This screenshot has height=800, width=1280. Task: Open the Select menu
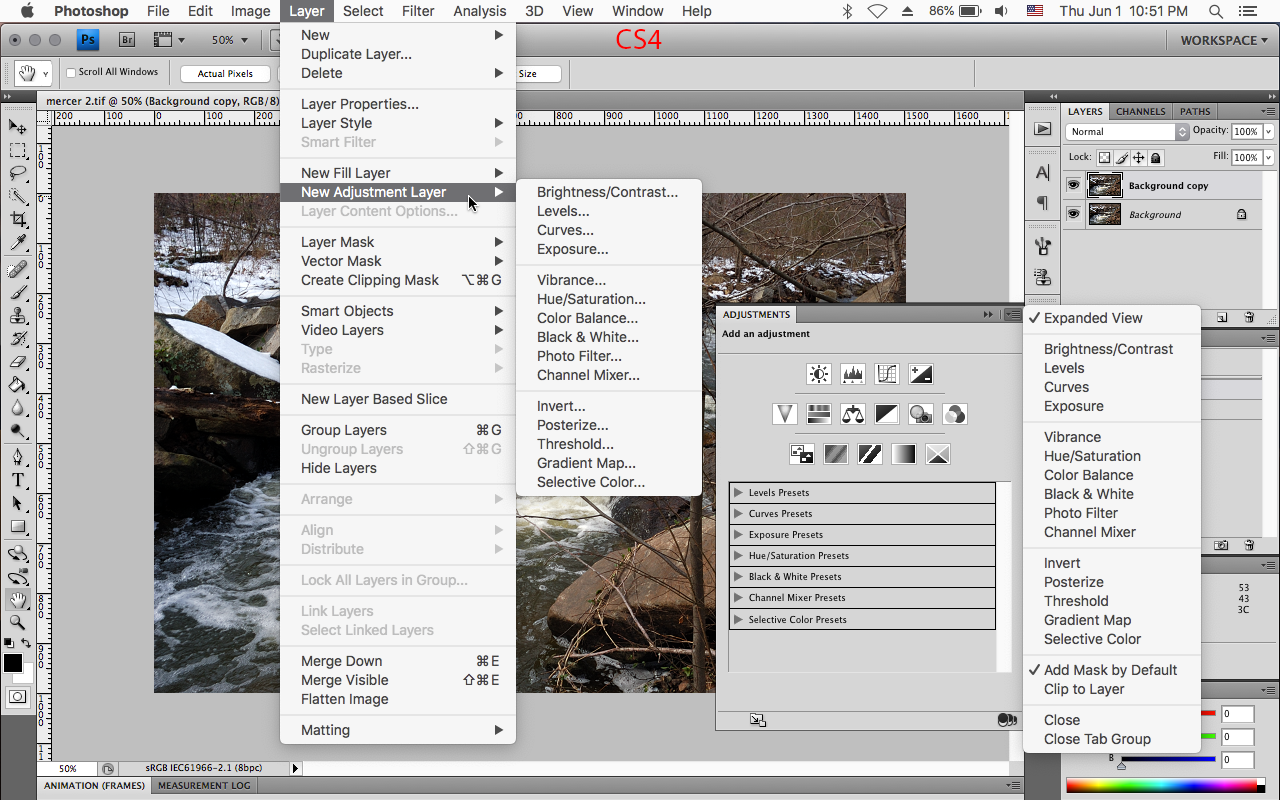[x=363, y=11]
